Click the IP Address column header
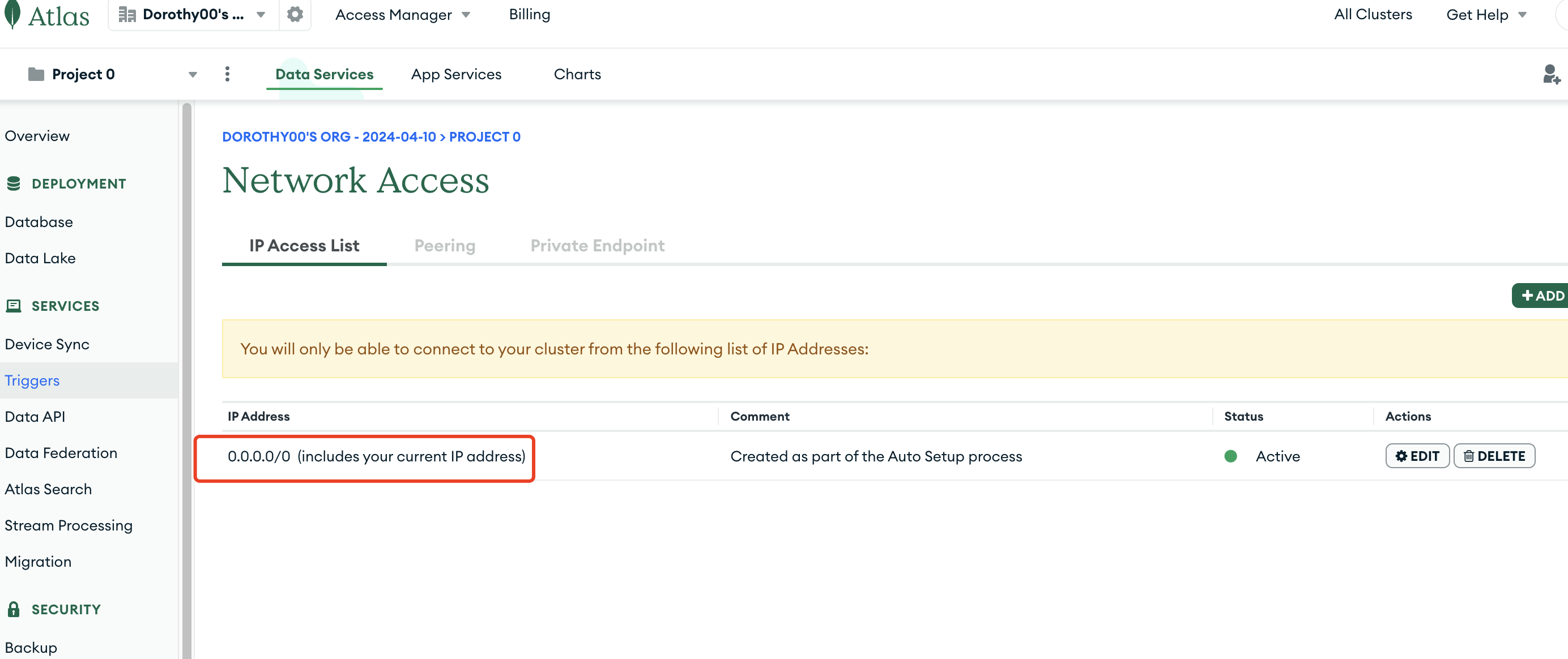The height and width of the screenshot is (659, 1568). [259, 416]
